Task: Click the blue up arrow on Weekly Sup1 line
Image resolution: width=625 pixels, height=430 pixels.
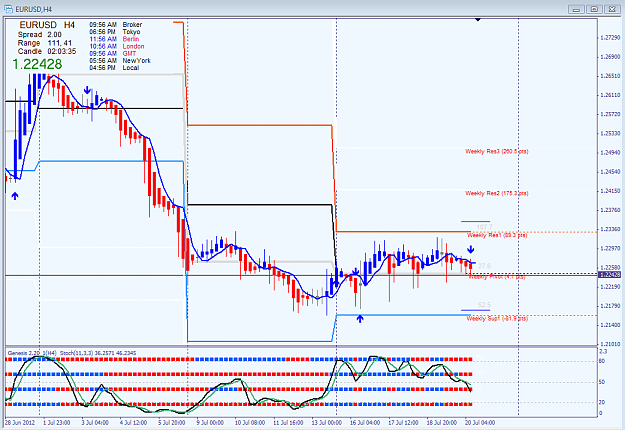Action: coord(360,318)
